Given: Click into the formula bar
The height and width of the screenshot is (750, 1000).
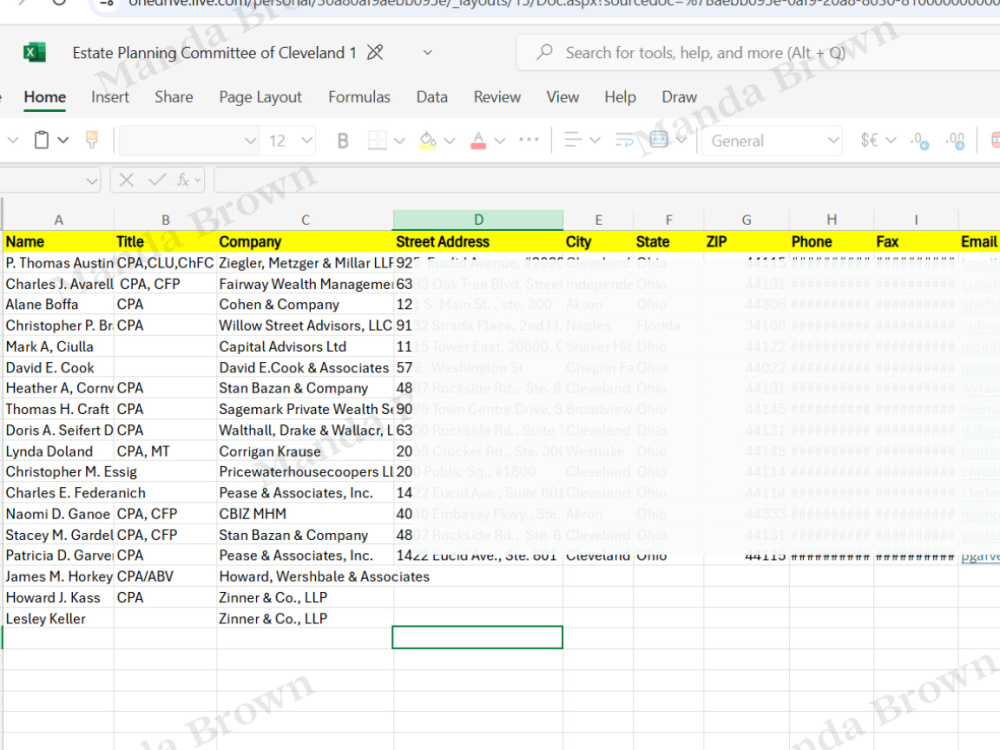Looking at the screenshot, I should pyautogui.click(x=607, y=180).
